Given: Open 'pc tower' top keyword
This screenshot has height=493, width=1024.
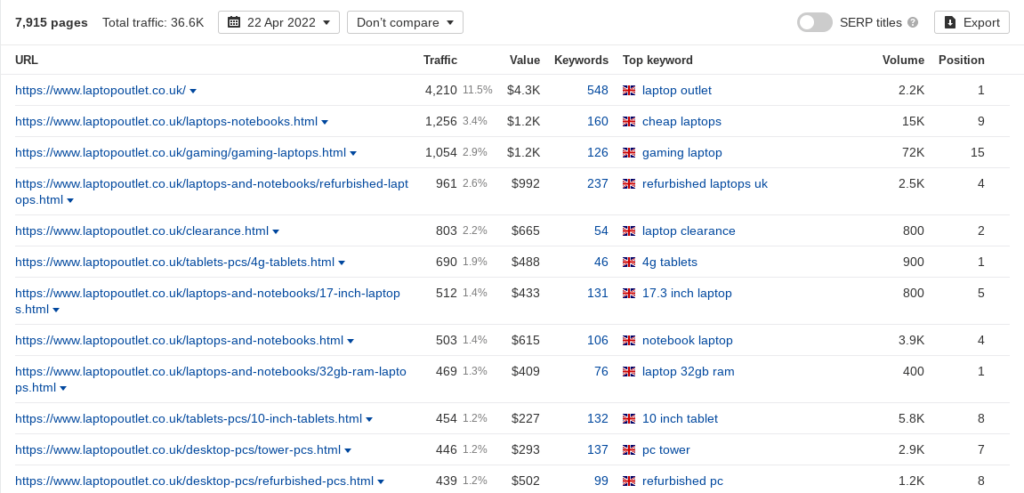Looking at the screenshot, I should tap(666, 451).
